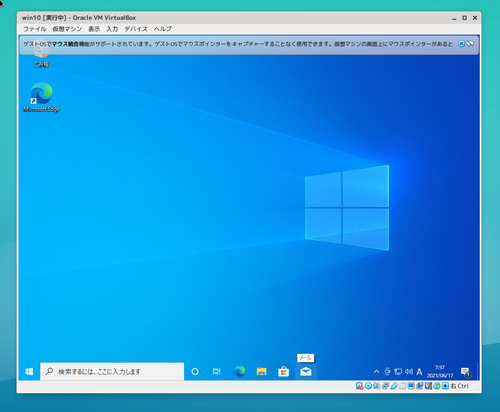
Task: Click the Cortana circle icon on taskbar
Action: tap(195, 371)
